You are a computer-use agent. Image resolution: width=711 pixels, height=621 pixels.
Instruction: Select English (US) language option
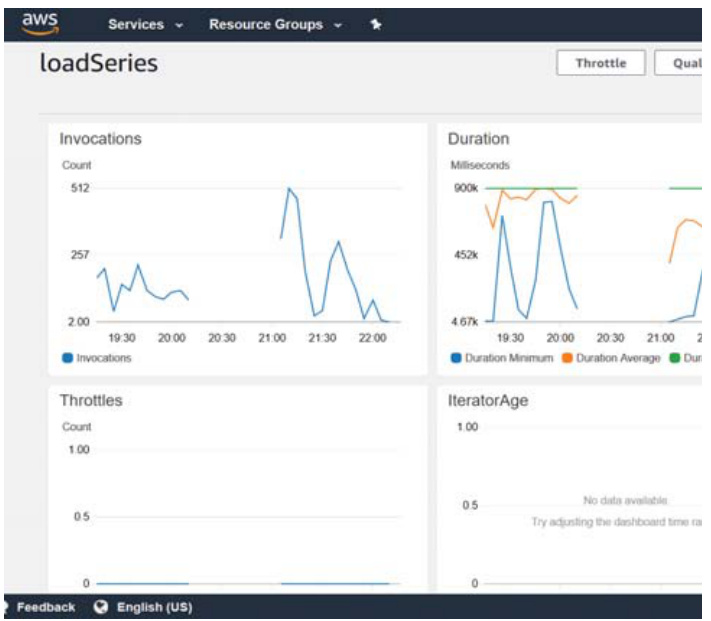pyautogui.click(x=154, y=607)
